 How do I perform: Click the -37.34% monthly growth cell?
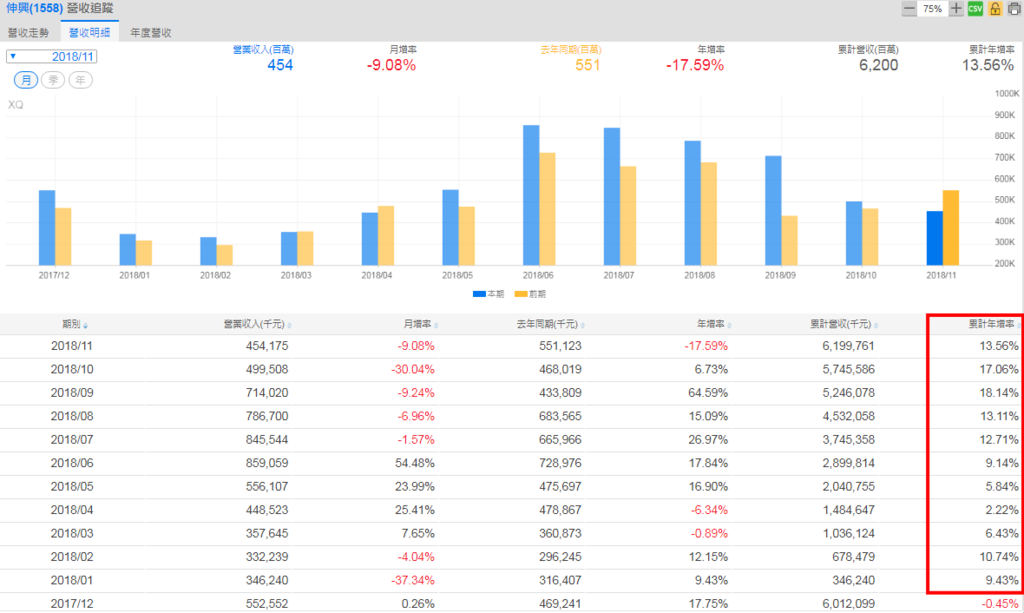(413, 581)
